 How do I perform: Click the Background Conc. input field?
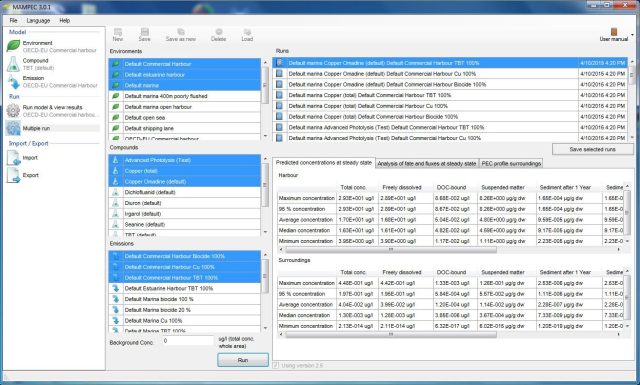click(x=187, y=340)
